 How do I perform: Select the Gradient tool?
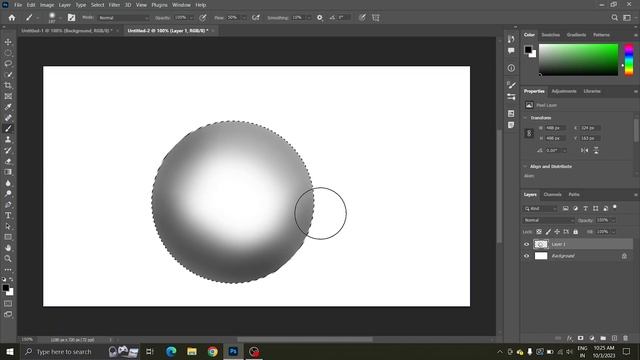(x=8, y=172)
